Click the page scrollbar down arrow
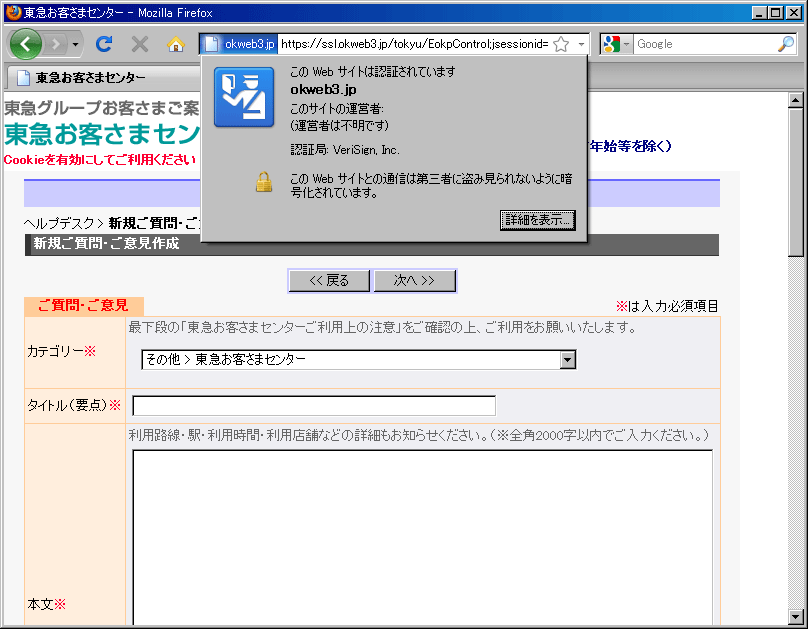This screenshot has height=629, width=808. 796,616
